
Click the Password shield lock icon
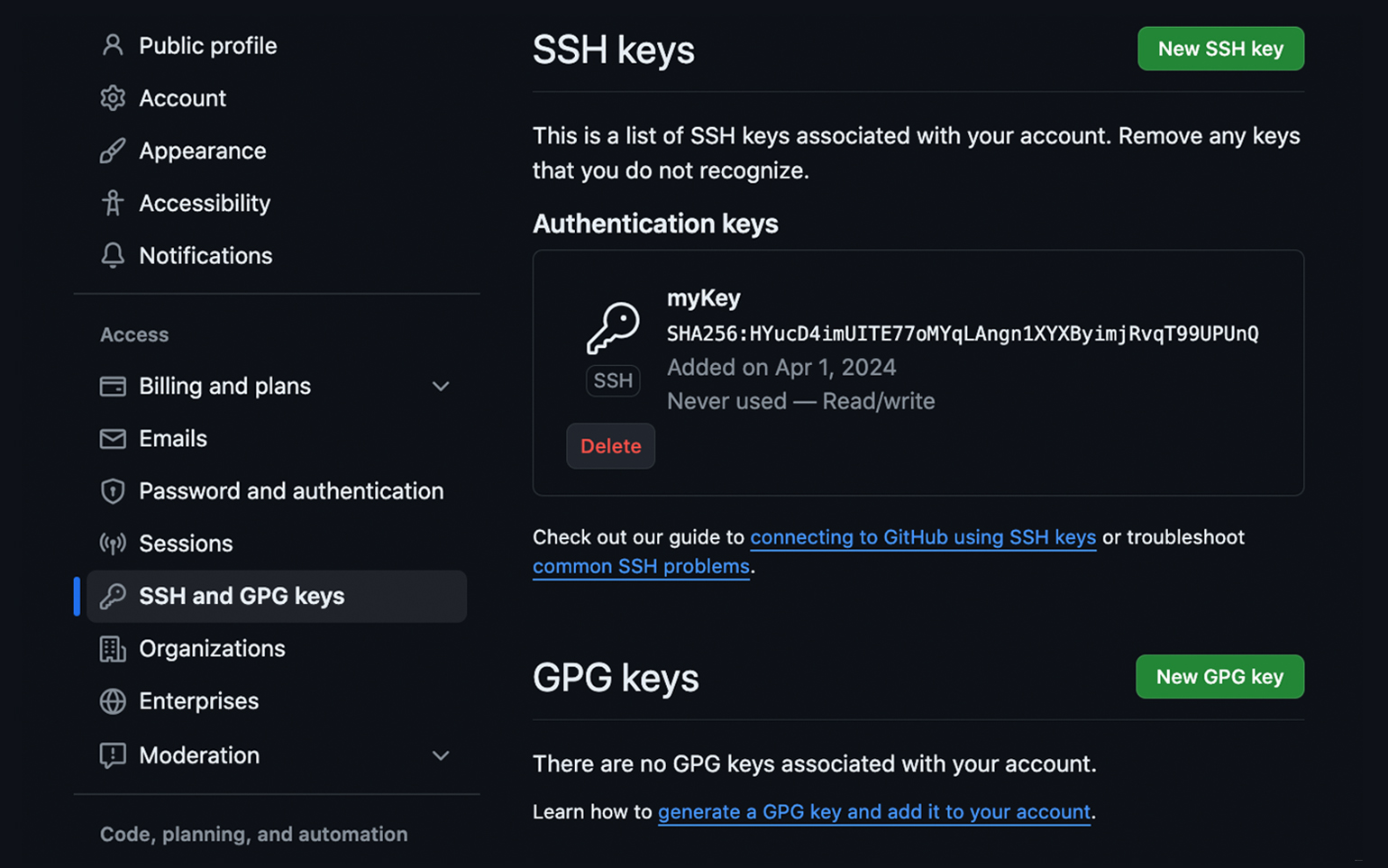113,491
